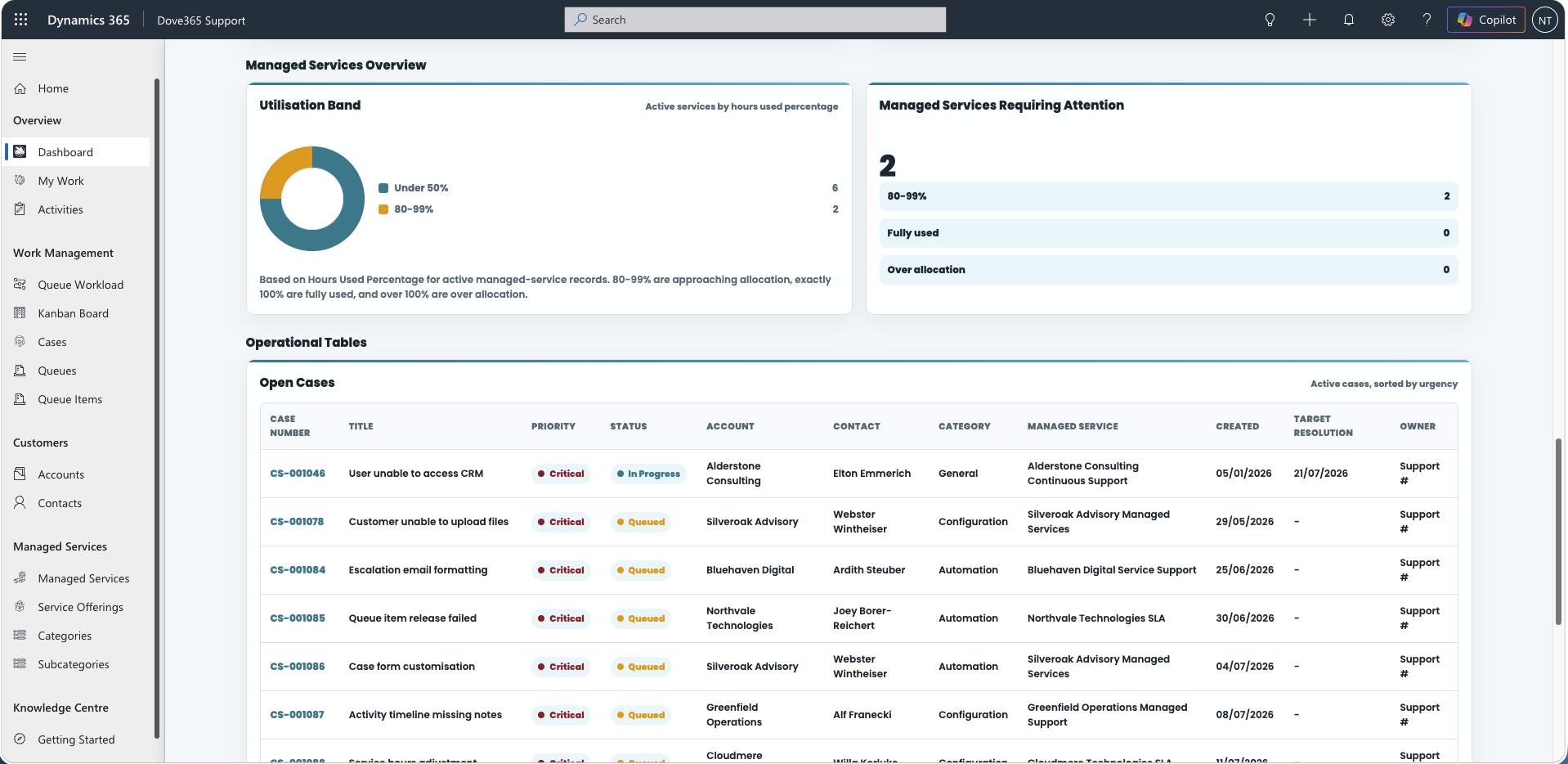The width and height of the screenshot is (1568, 764).
Task: Click the sidebar navigation scrollbar
Action: (156, 409)
